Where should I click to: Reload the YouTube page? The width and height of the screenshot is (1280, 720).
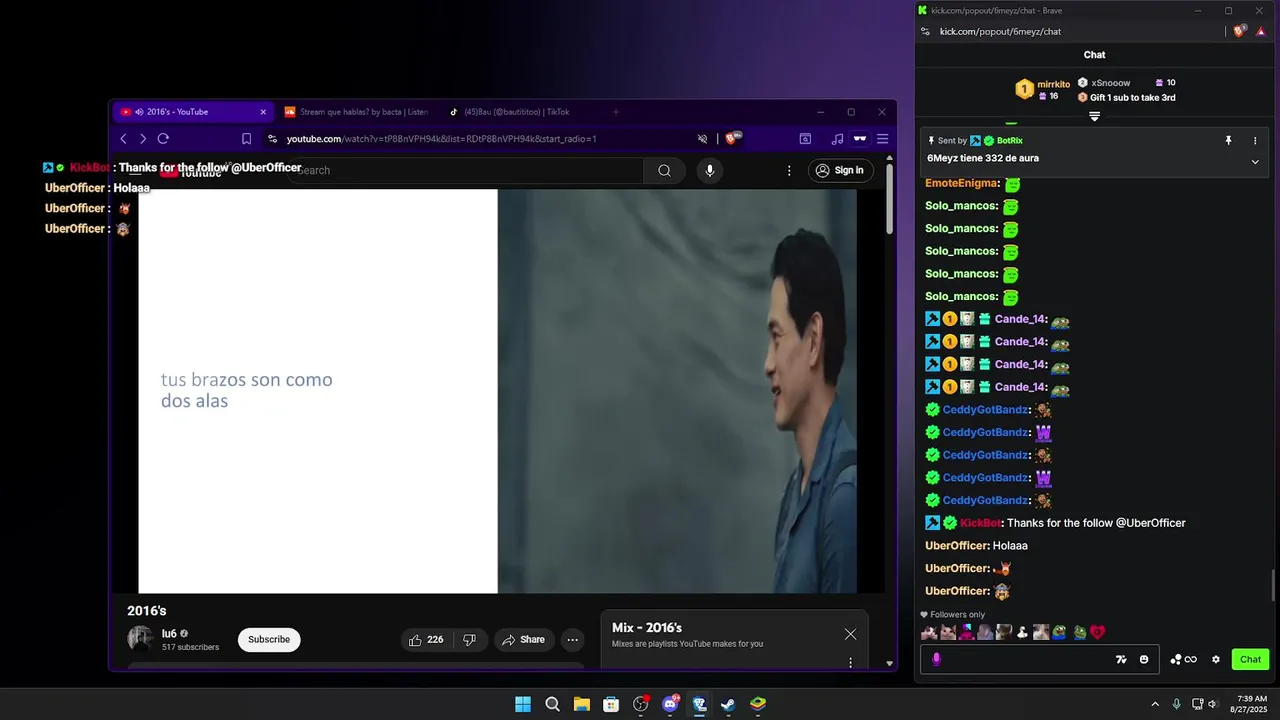coord(163,139)
